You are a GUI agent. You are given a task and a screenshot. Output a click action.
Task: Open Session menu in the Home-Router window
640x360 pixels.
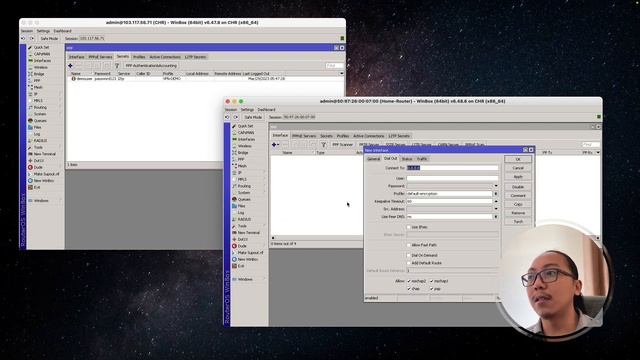pos(231,109)
